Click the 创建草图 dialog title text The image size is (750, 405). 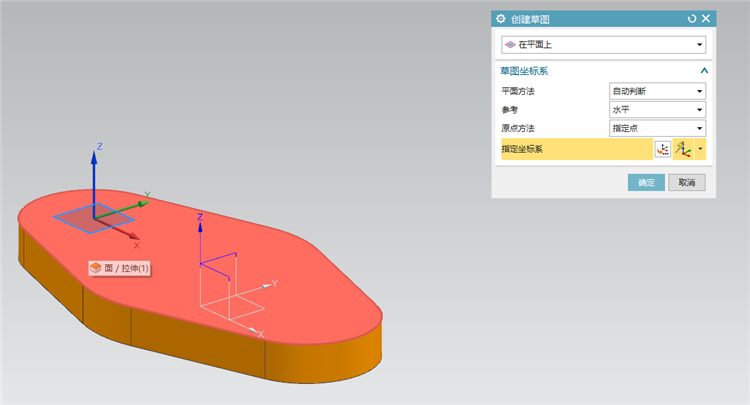tap(530, 19)
